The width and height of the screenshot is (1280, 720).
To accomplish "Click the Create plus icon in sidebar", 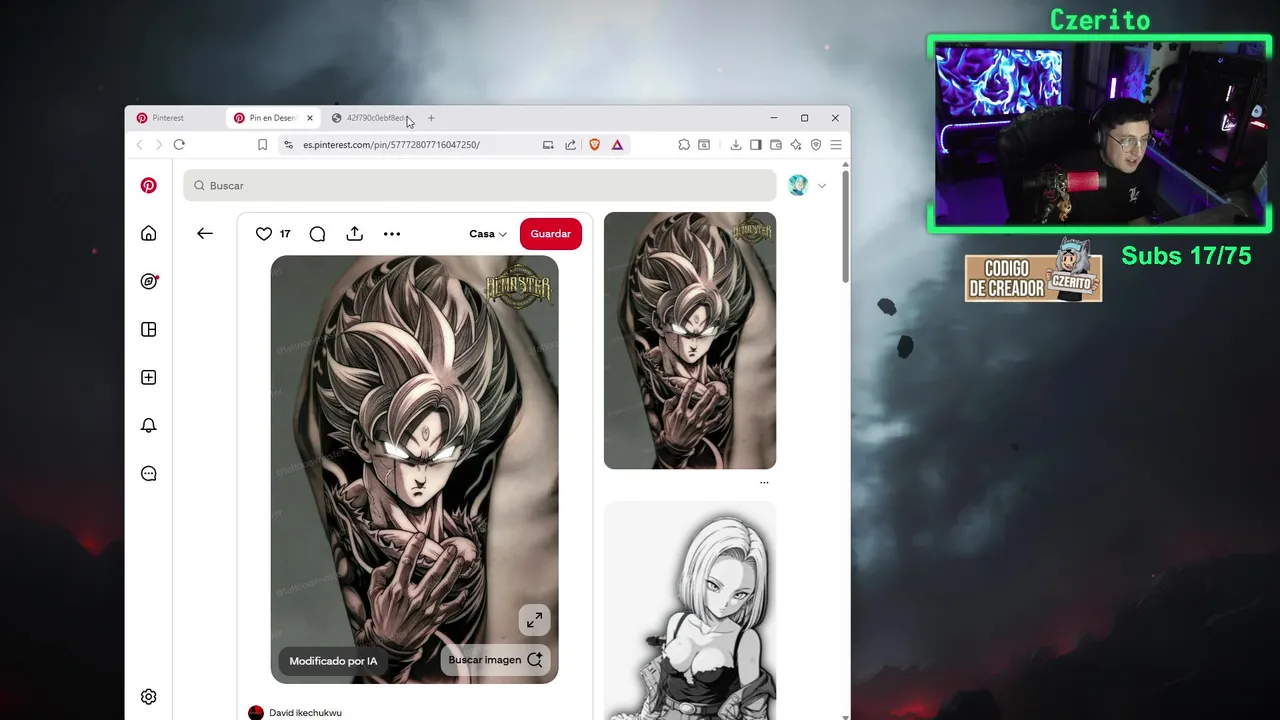I will tap(148, 377).
